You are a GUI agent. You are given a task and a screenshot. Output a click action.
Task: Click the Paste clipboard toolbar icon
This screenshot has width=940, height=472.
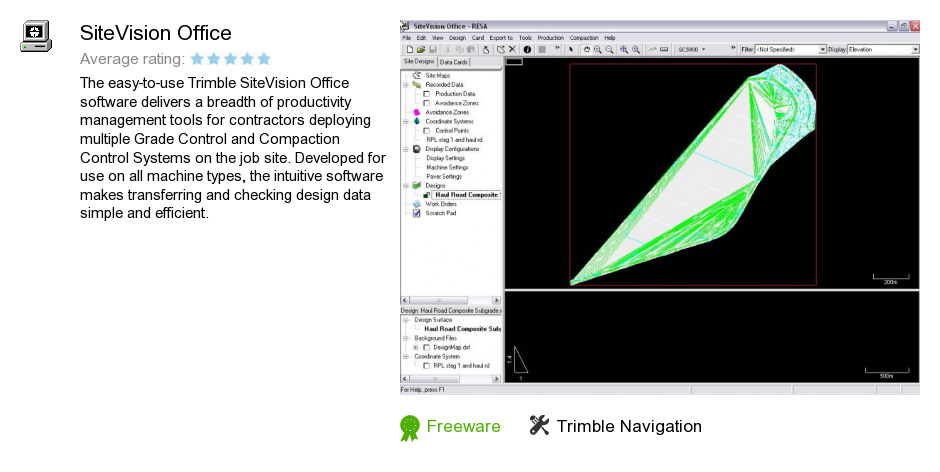pos(471,50)
